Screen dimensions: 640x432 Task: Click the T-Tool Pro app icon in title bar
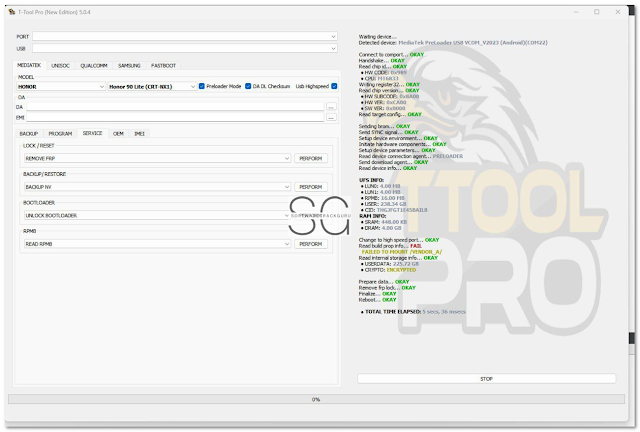click(12, 12)
